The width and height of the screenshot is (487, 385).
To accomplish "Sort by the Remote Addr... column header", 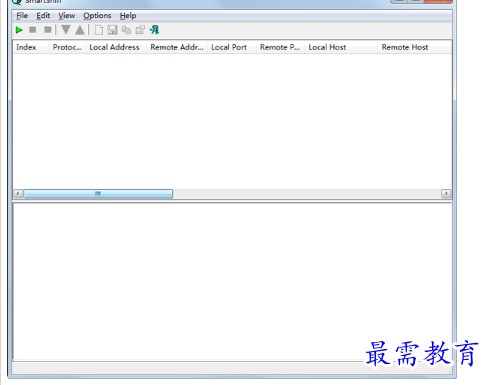I will (177, 47).
